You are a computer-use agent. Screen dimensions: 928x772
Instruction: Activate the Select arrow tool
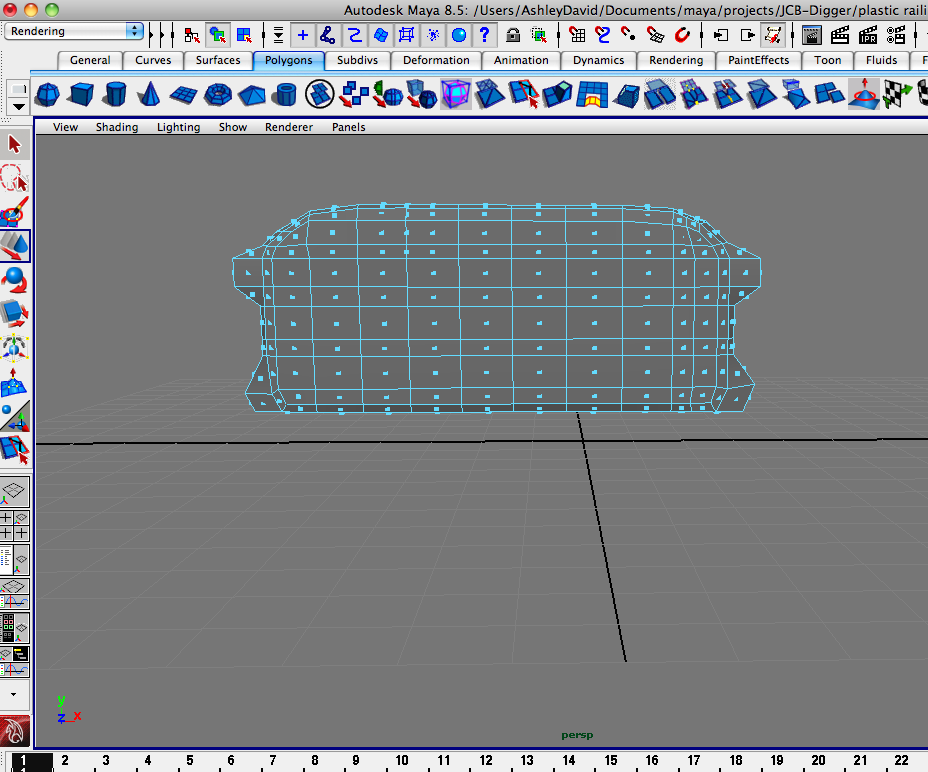15,144
